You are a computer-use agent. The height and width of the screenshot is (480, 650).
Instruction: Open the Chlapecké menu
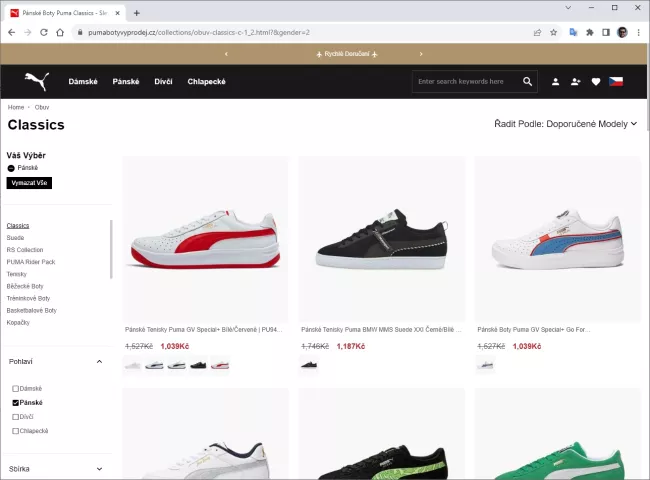pyautogui.click(x=206, y=82)
